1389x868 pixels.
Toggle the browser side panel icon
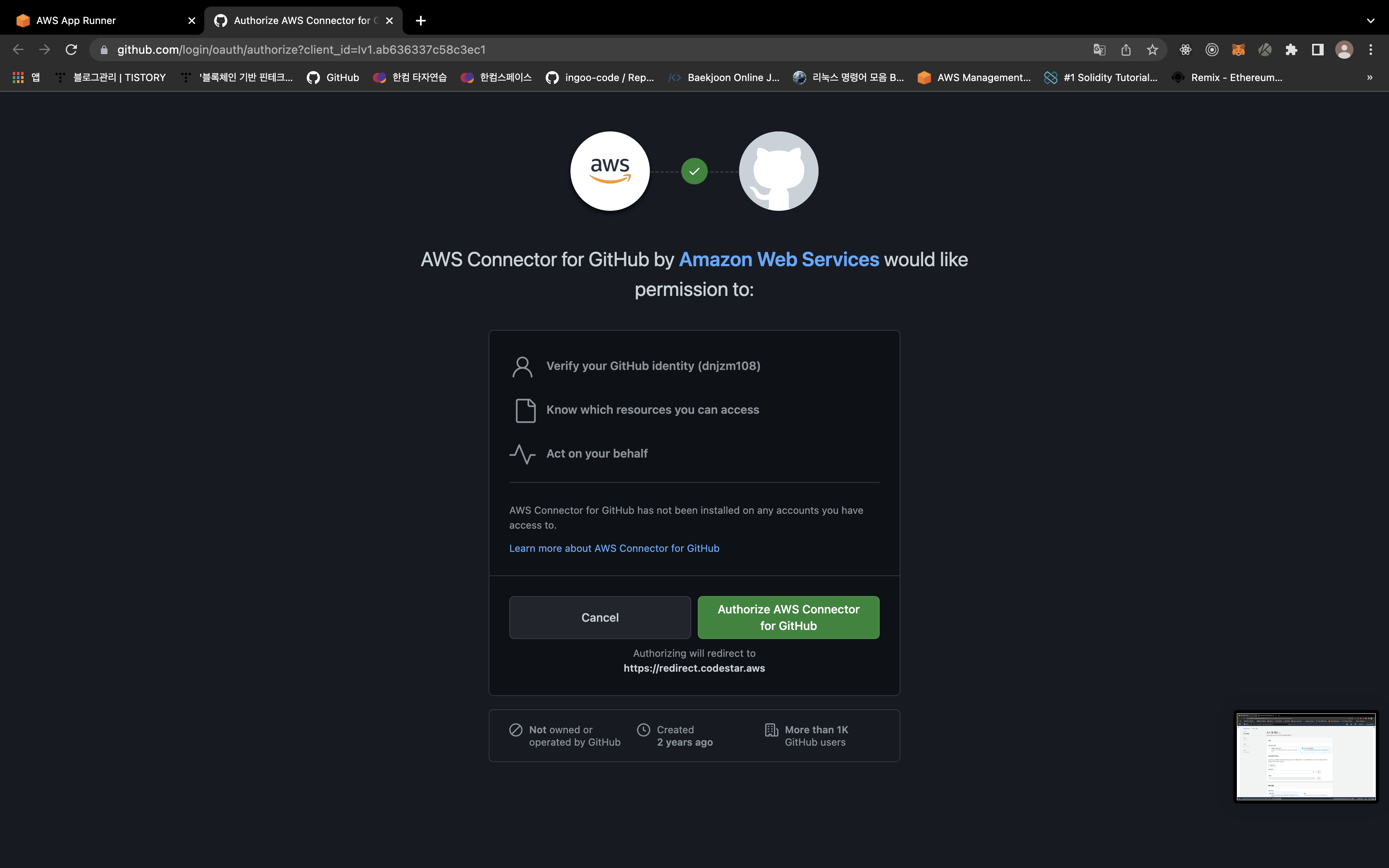pos(1317,50)
